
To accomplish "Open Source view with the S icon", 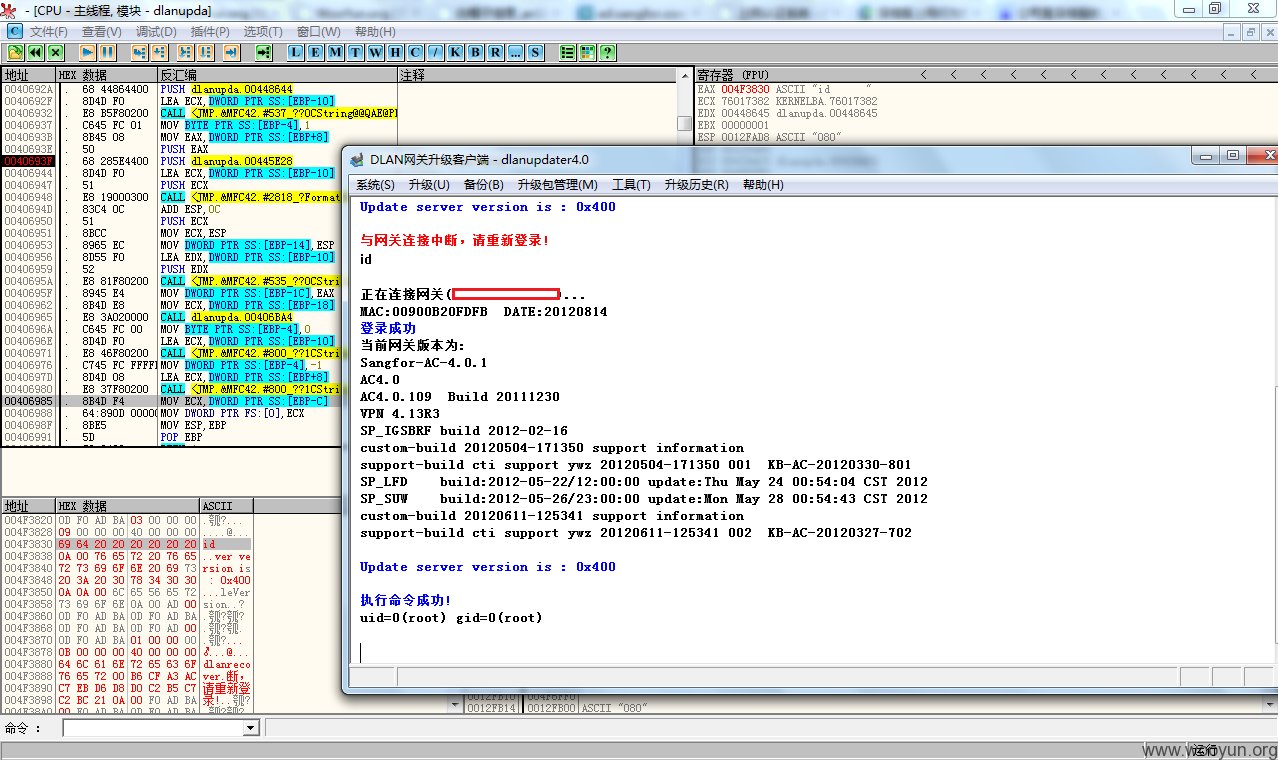I will (x=536, y=52).
